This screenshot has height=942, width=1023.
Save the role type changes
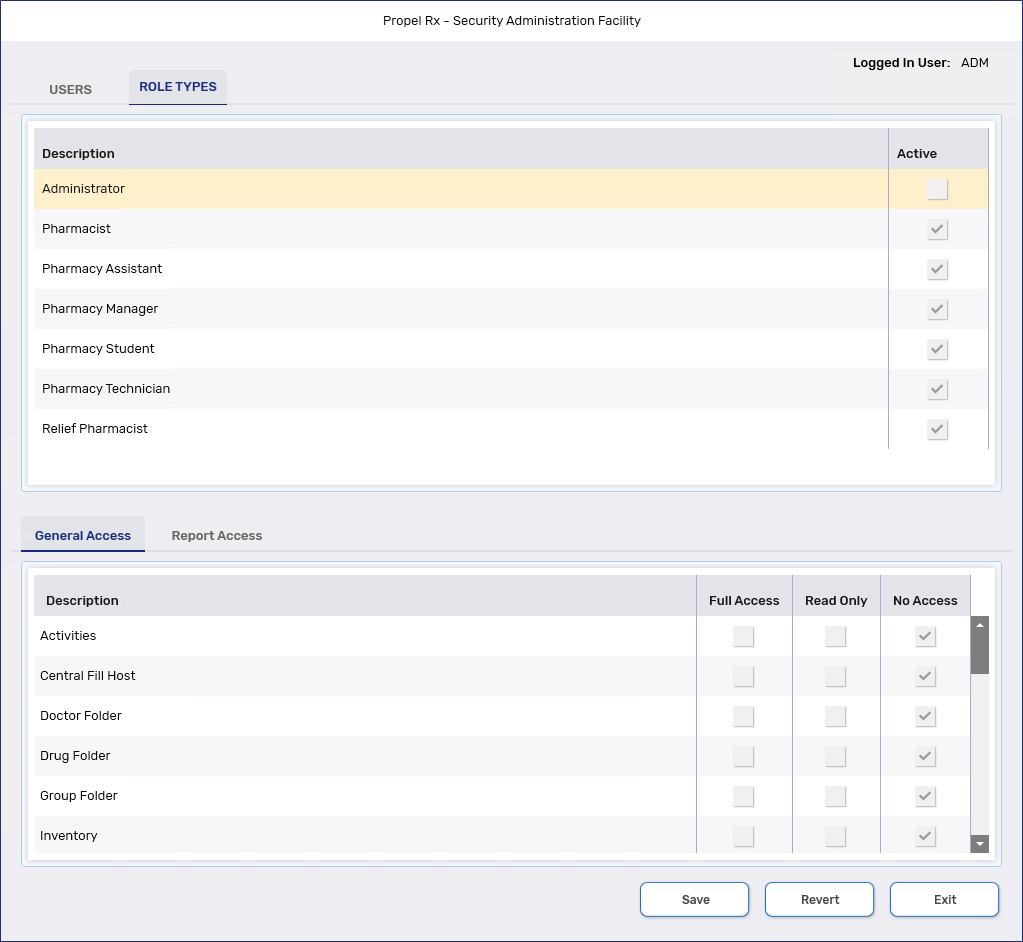tap(694, 899)
